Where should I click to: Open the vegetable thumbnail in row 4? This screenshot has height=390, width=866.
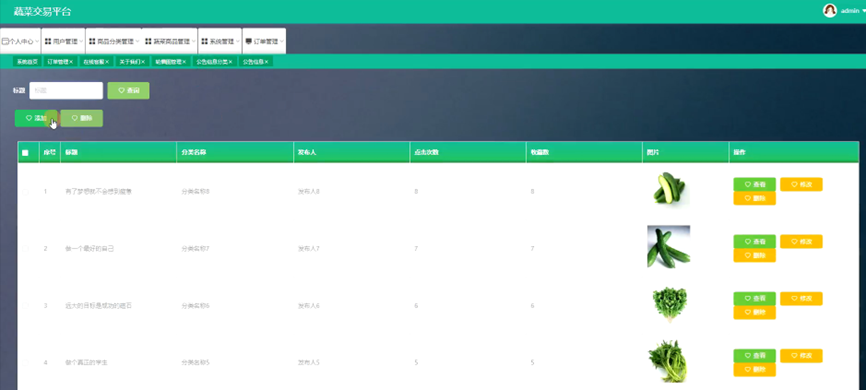click(668, 361)
